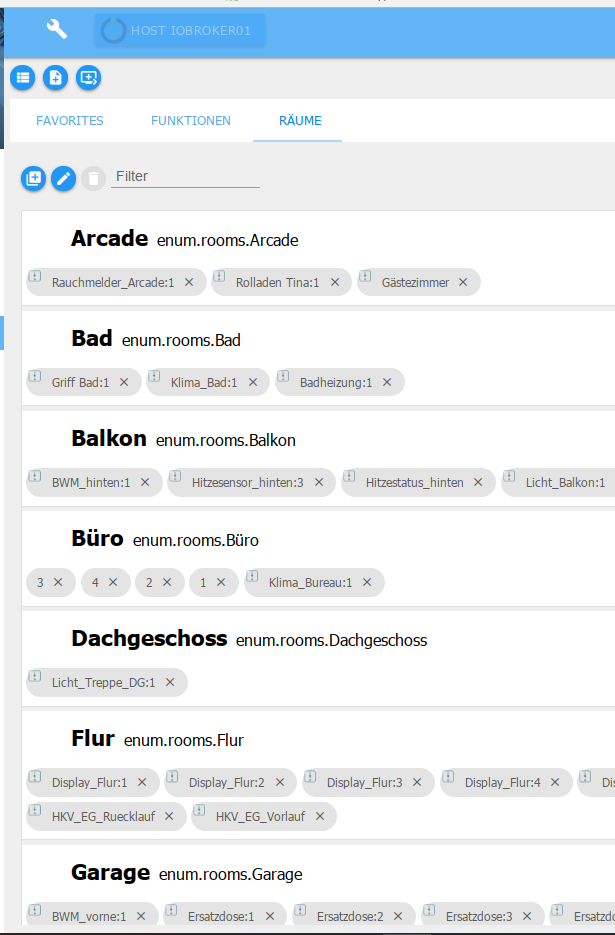Viewport: 615px width, 935px height.
Task: Create a new enum with the plus icon
Action: 33,178
